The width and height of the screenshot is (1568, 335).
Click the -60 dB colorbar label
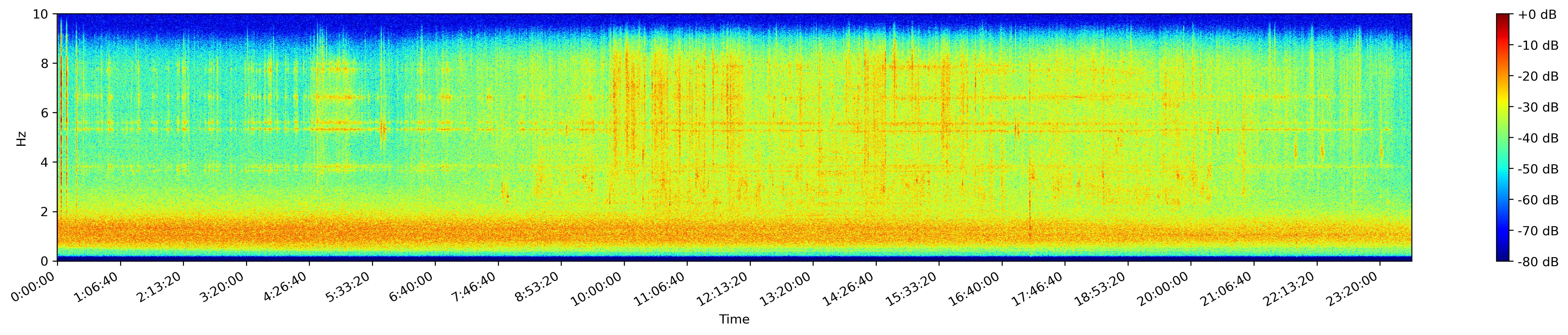point(1538,200)
